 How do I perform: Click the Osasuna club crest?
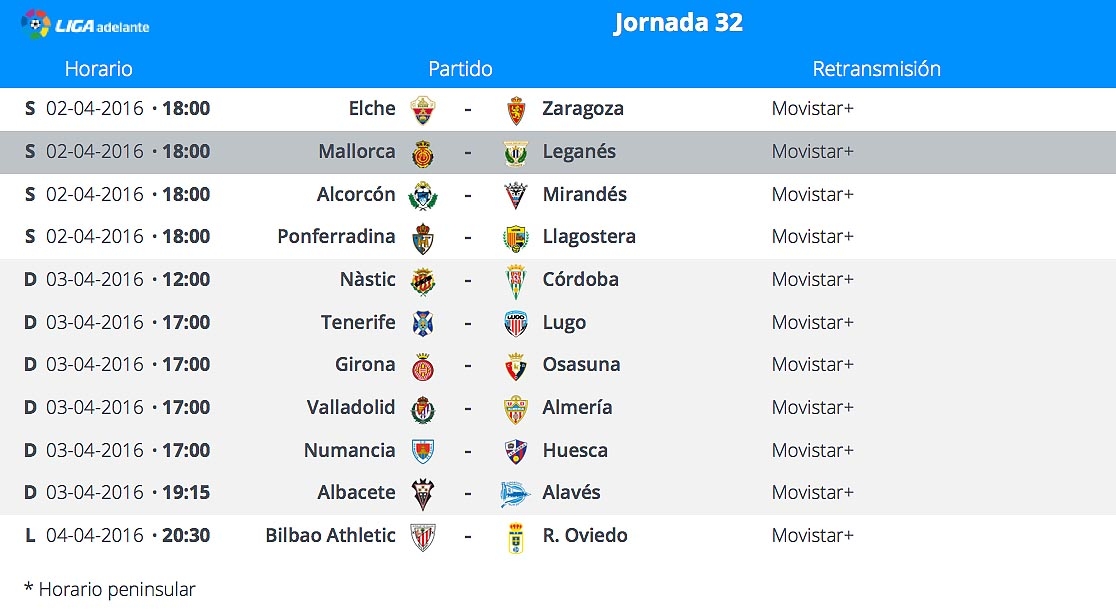[516, 366]
